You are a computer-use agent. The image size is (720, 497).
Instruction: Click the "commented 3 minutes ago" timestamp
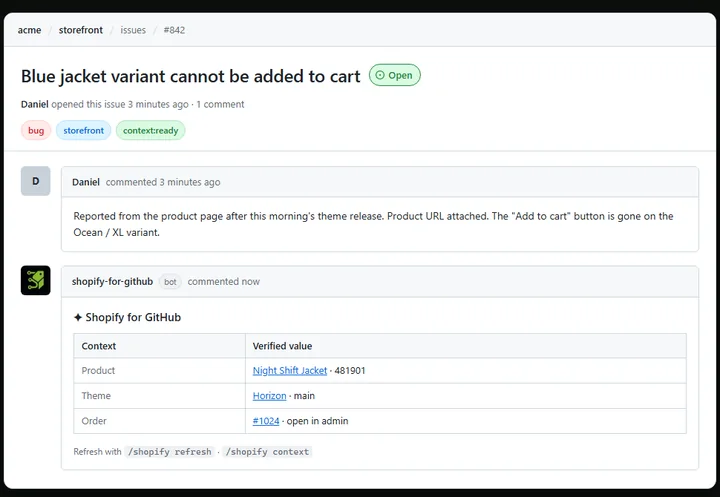(163, 182)
